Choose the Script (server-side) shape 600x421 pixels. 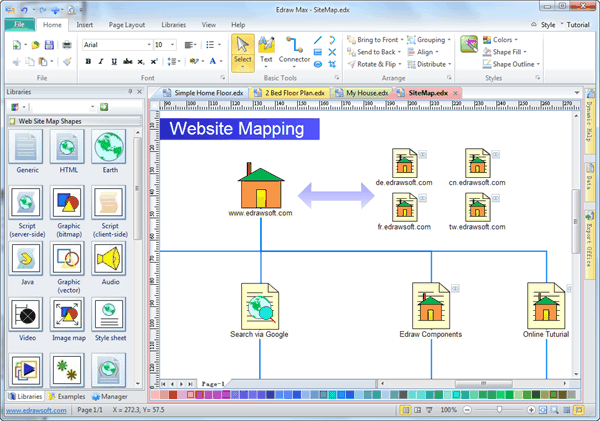(x=26, y=202)
